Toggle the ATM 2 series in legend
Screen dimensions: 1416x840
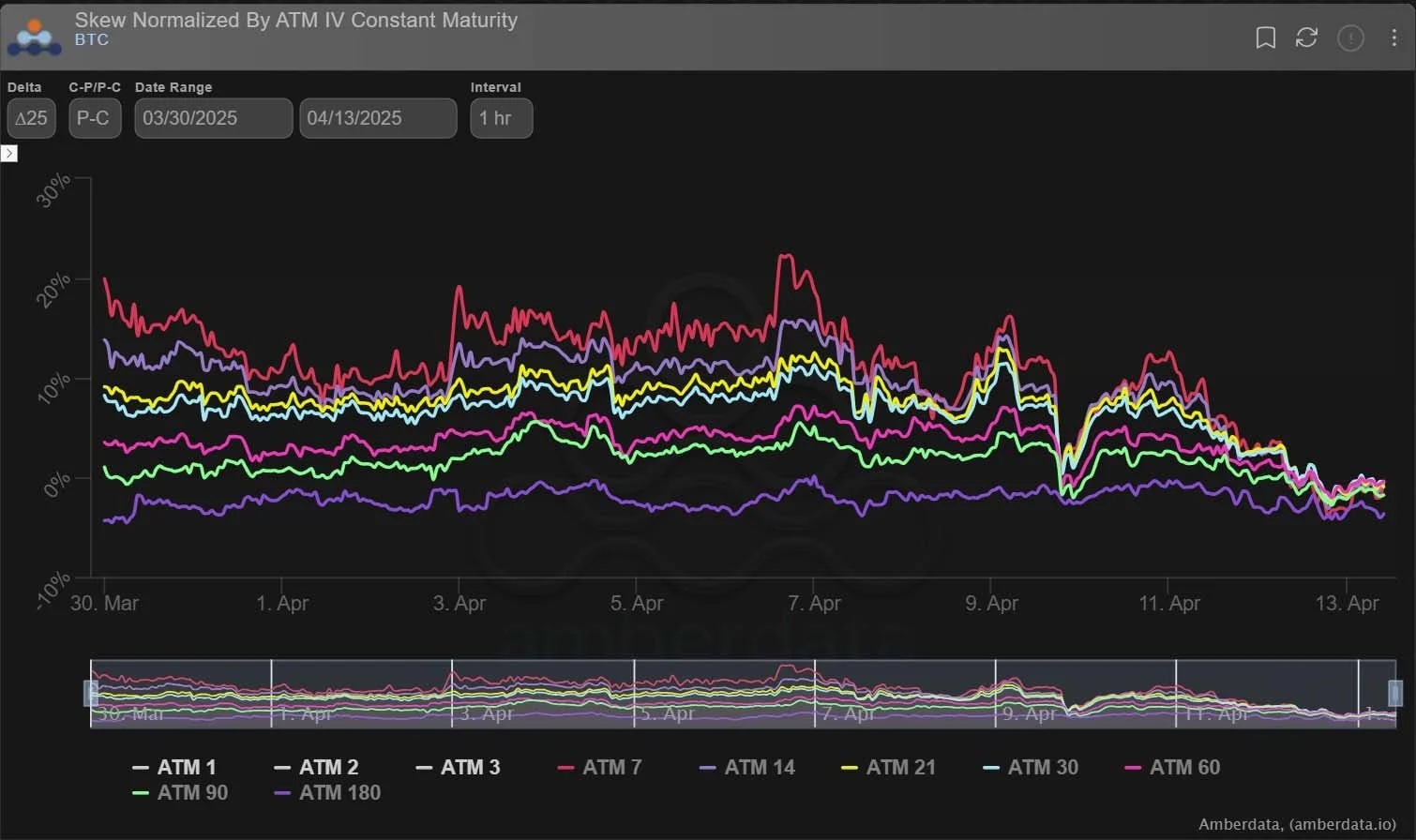316,767
